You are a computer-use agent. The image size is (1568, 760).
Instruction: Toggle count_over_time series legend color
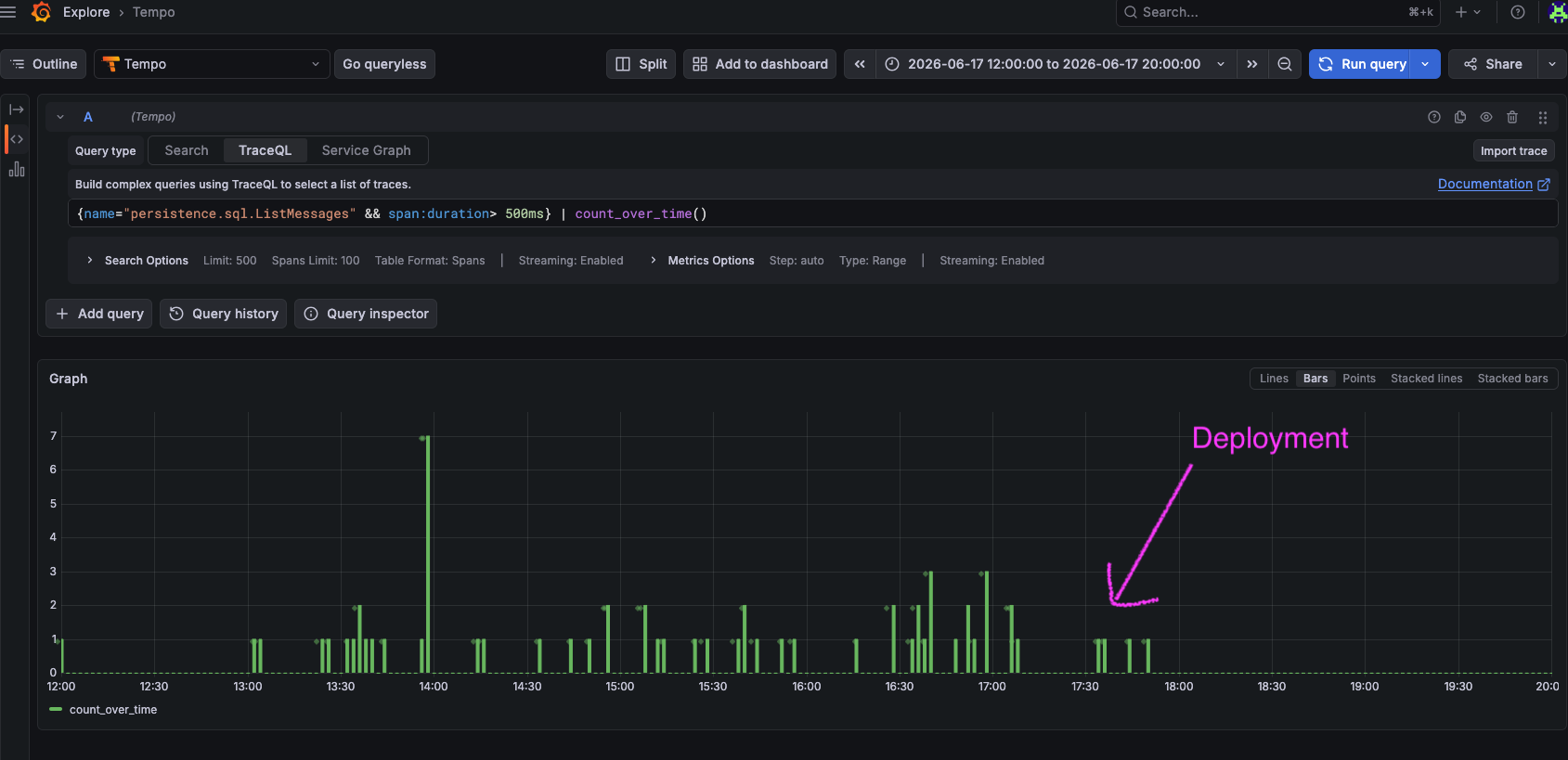(x=56, y=710)
